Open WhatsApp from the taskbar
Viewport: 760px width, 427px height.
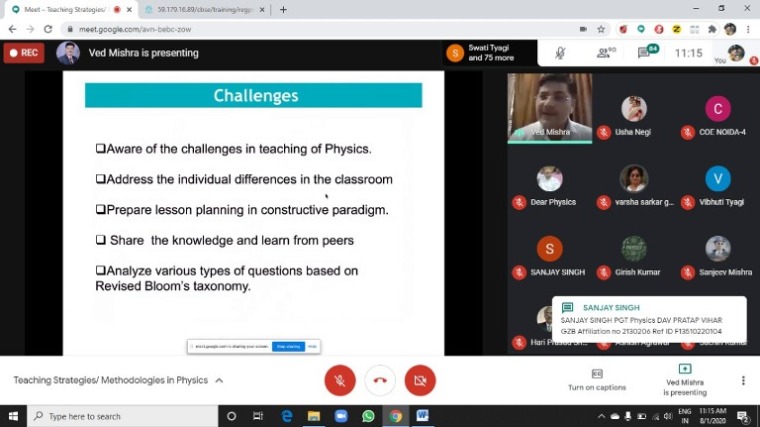coord(368,416)
